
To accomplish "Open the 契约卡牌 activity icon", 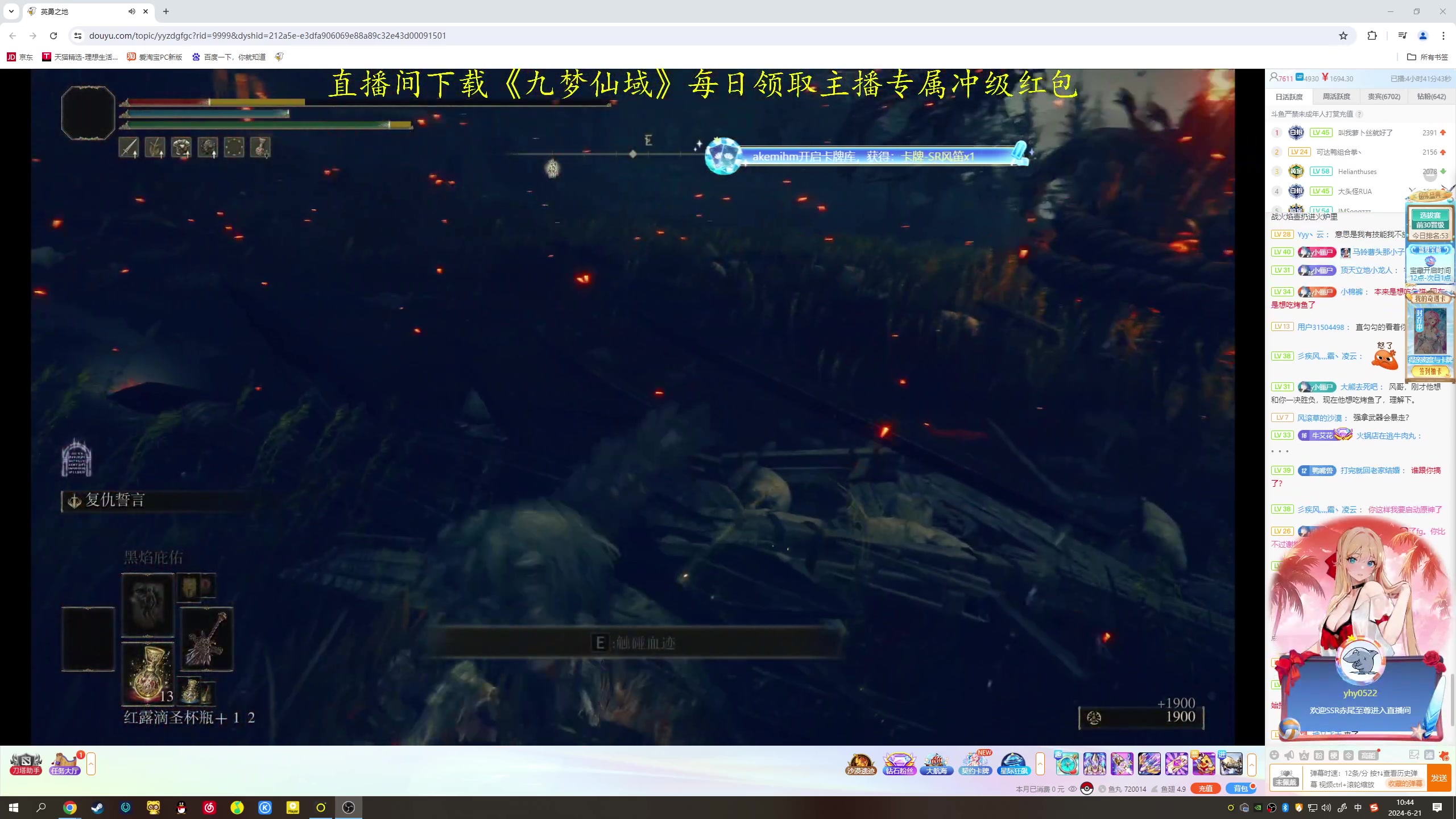I will pyautogui.click(x=975, y=764).
